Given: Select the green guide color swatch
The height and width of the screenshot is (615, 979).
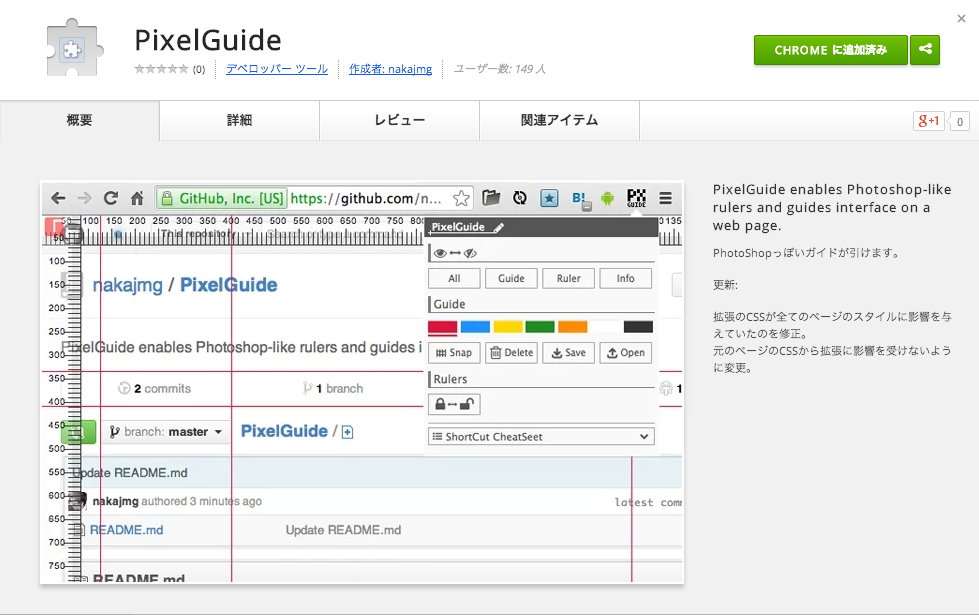Looking at the screenshot, I should pyautogui.click(x=540, y=327).
